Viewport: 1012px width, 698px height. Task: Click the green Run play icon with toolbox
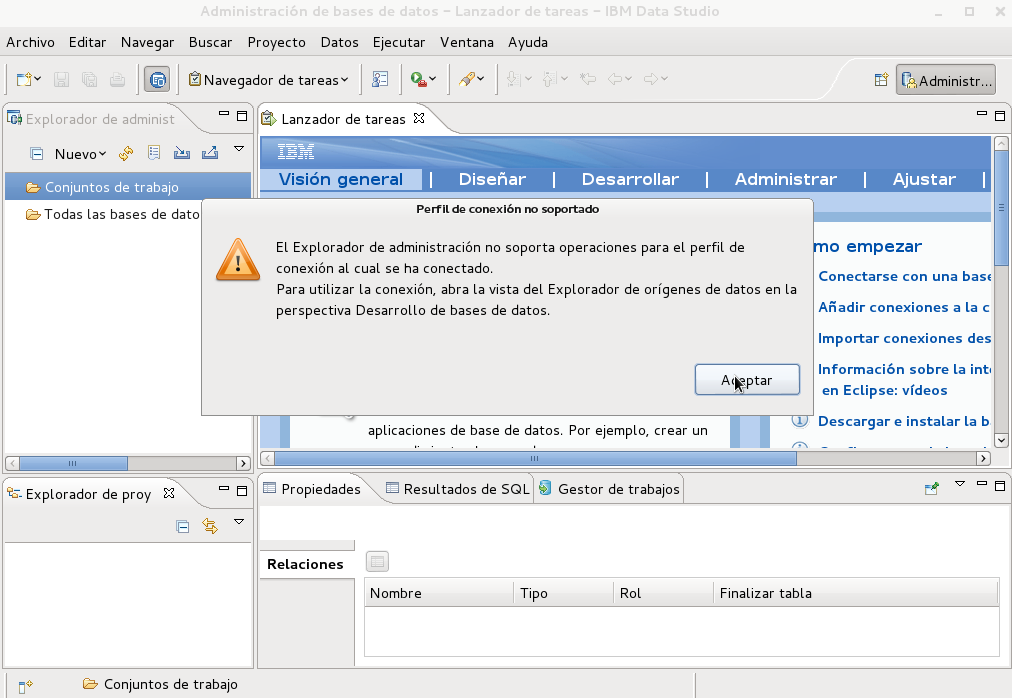point(418,79)
